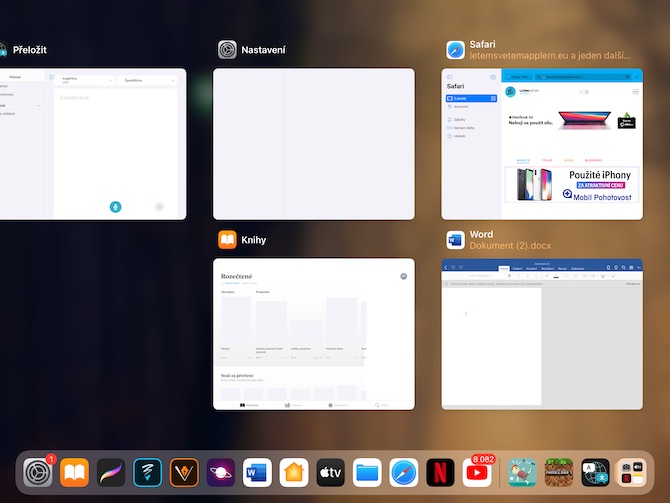Tap the highlighted tabs row in Safari sidebar
The width and height of the screenshot is (670, 503).
click(471, 98)
